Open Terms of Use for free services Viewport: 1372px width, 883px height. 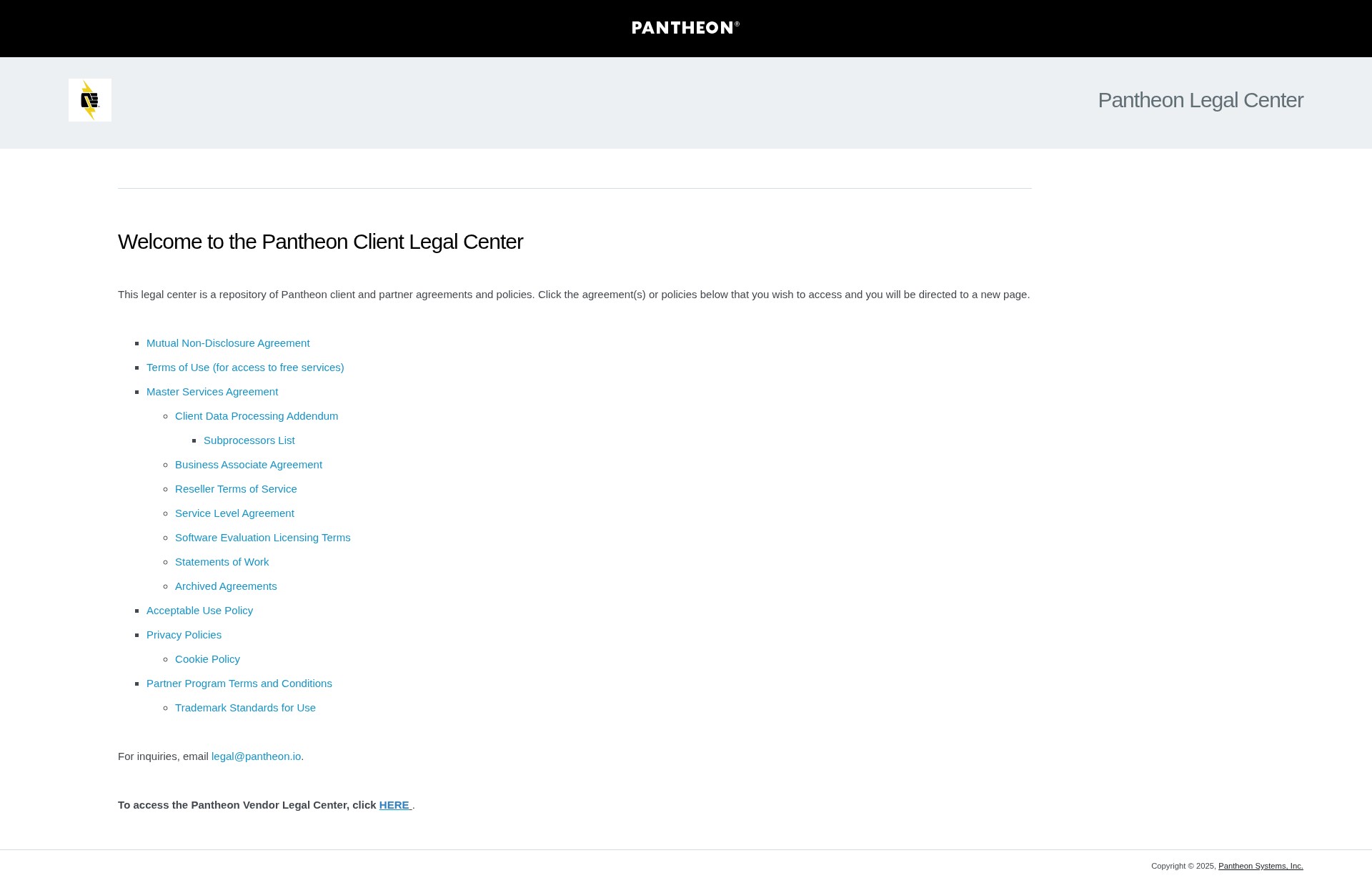245,367
